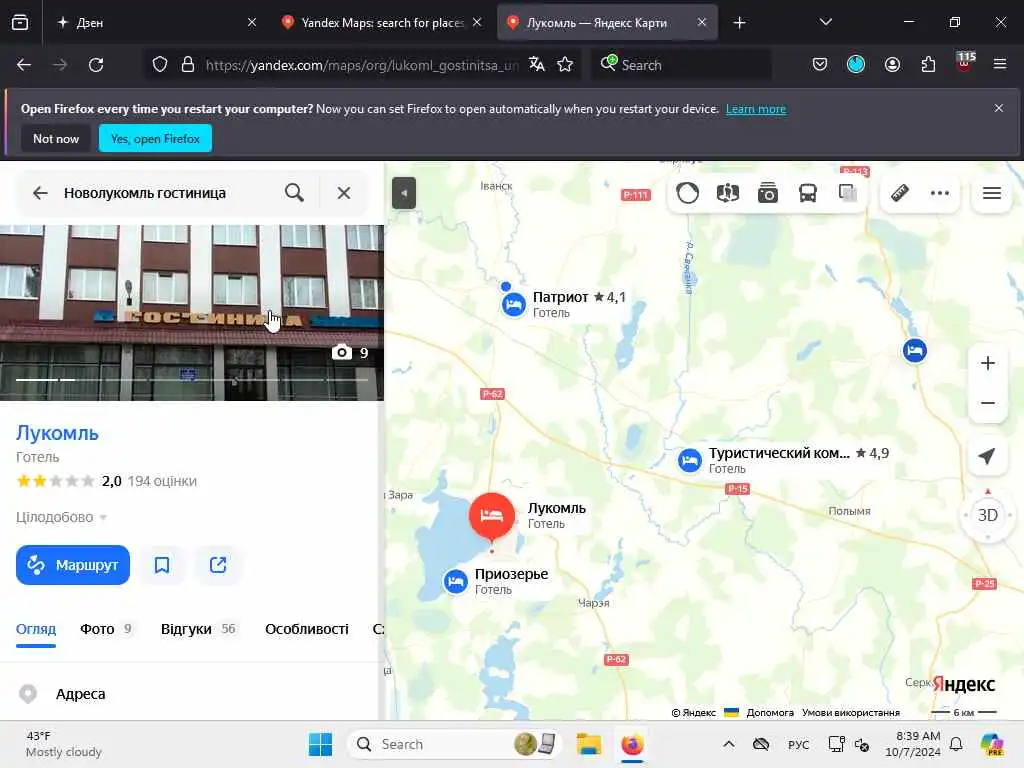Click the translate page icon in the address bar
This screenshot has height=768, width=1024.
[537, 65]
